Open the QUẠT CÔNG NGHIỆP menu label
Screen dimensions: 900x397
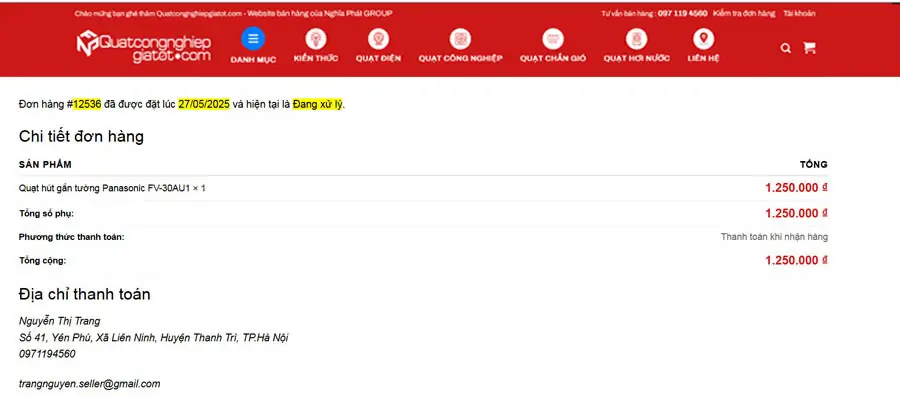tap(460, 59)
